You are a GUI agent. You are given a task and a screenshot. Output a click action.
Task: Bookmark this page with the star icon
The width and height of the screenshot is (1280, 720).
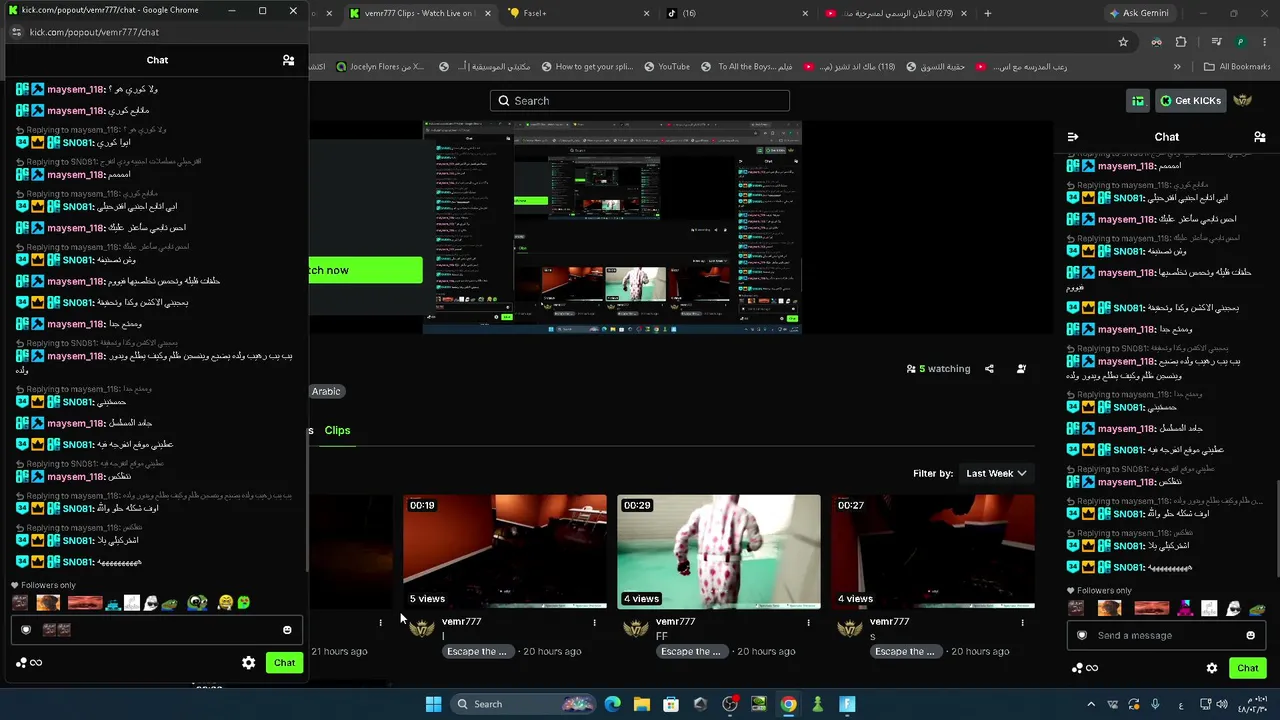pos(1123,42)
